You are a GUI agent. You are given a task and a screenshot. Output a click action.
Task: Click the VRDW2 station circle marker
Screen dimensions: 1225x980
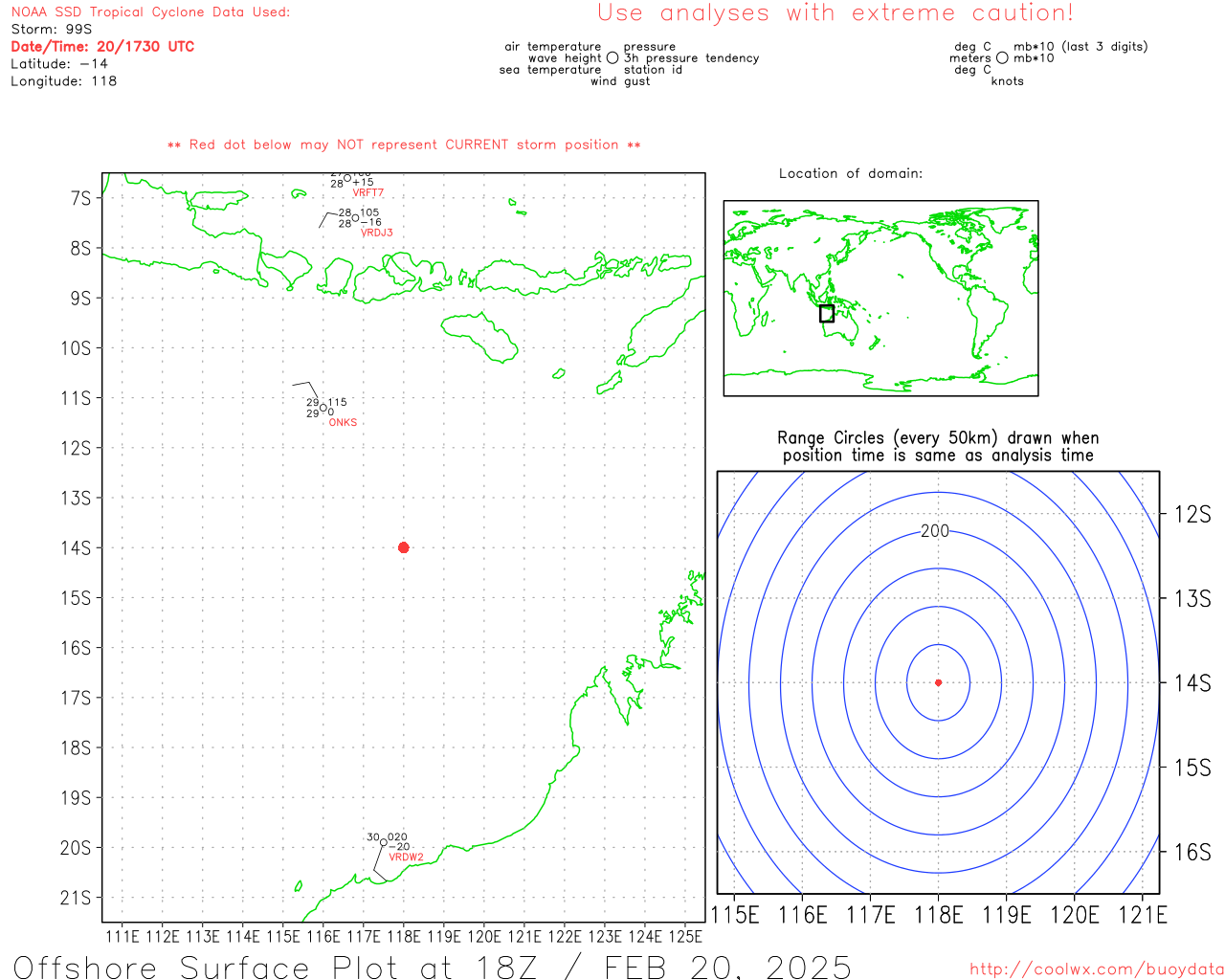click(384, 842)
